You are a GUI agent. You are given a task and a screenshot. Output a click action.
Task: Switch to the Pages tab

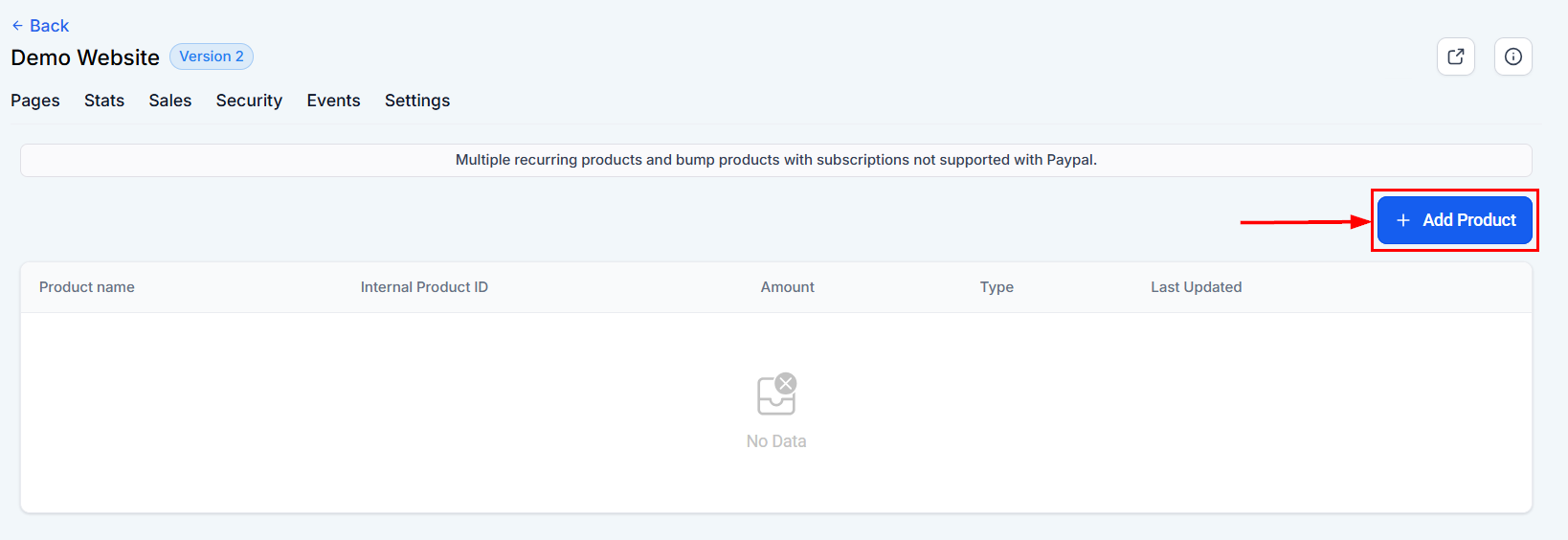(x=35, y=101)
